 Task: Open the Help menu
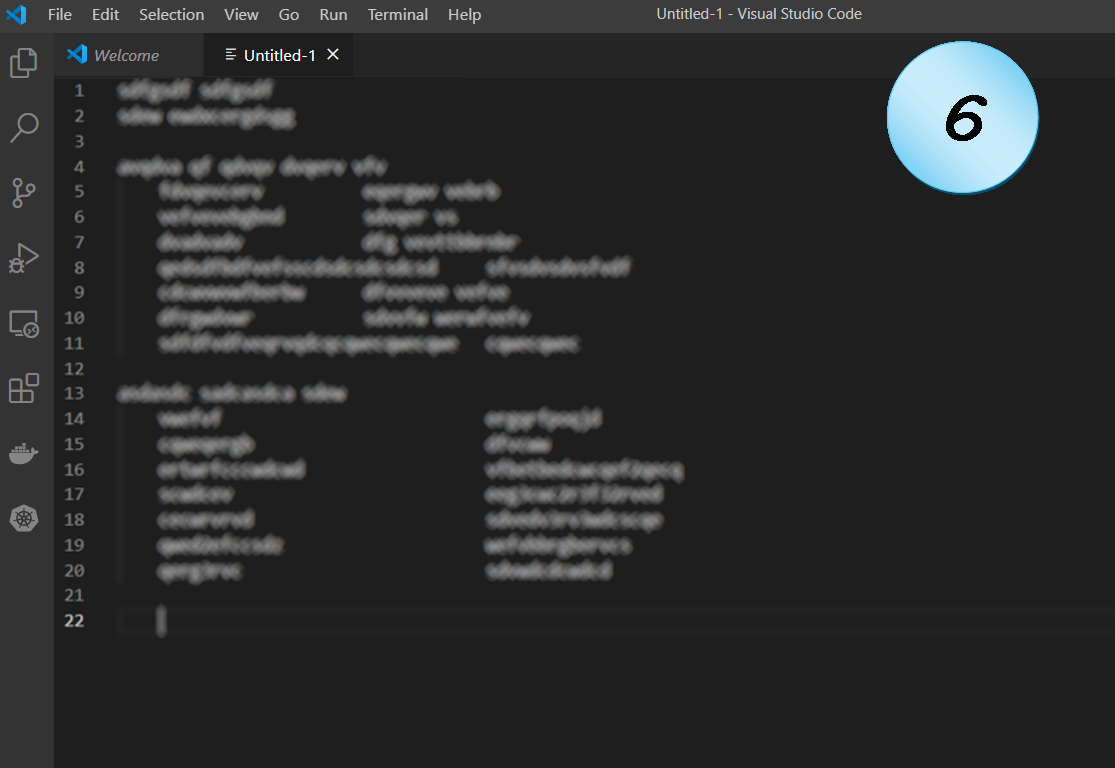pyautogui.click(x=464, y=15)
